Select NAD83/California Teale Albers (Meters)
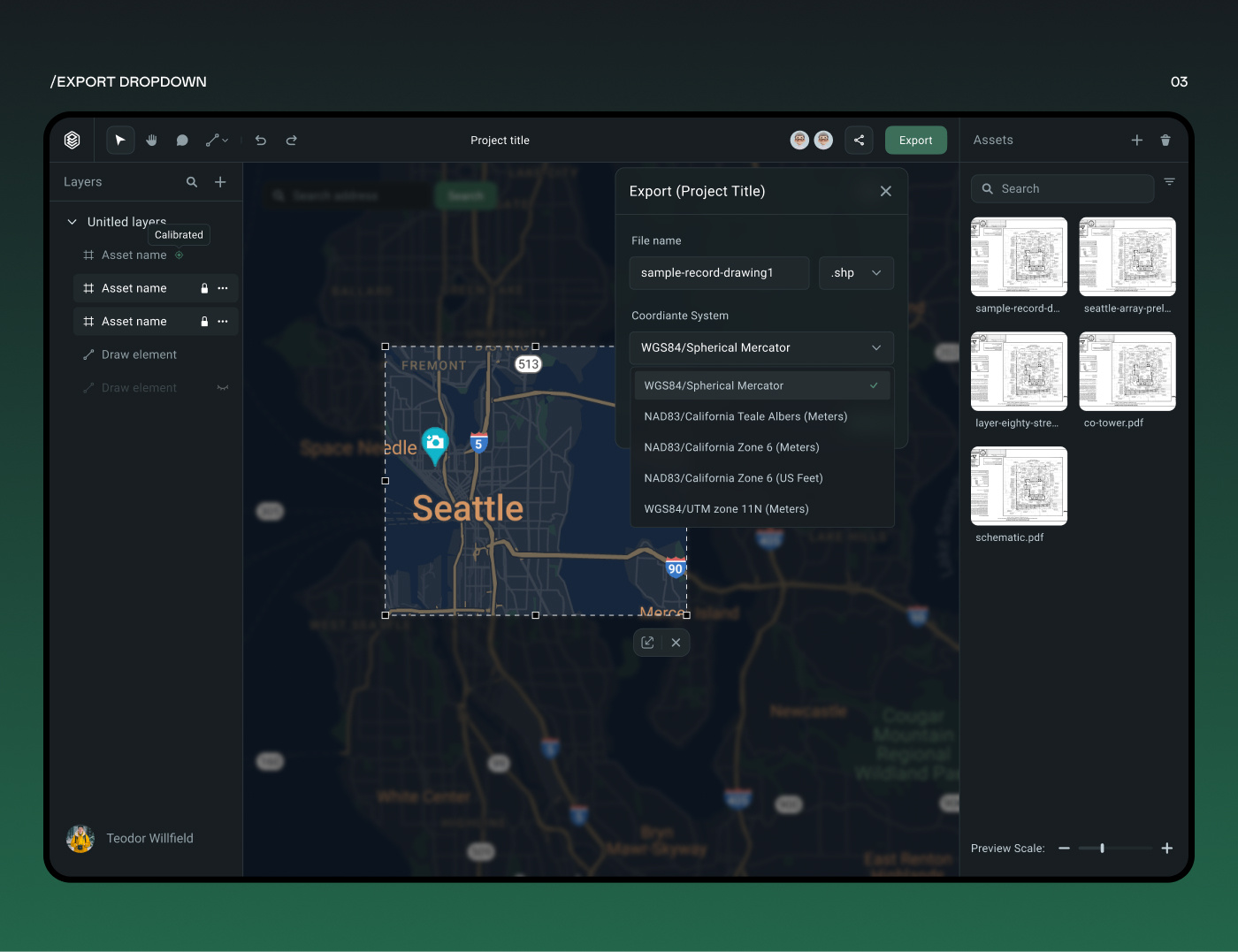 tap(745, 416)
